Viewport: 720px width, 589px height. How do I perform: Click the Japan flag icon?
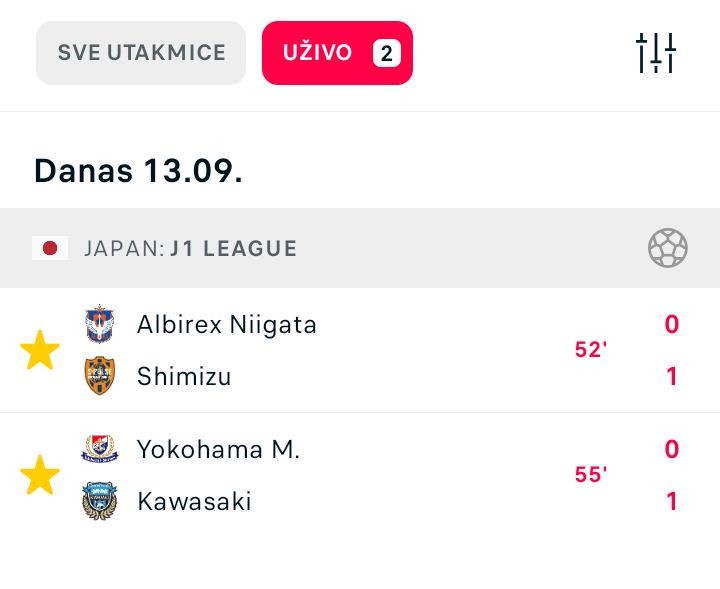click(x=50, y=248)
